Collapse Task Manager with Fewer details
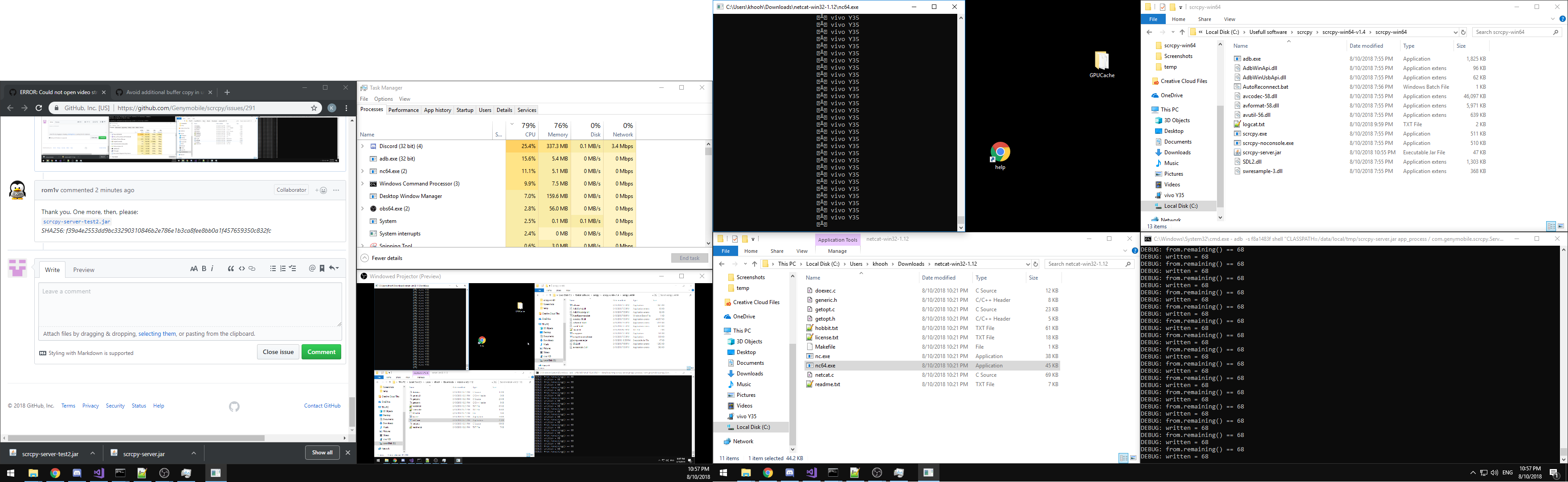 (x=382, y=258)
